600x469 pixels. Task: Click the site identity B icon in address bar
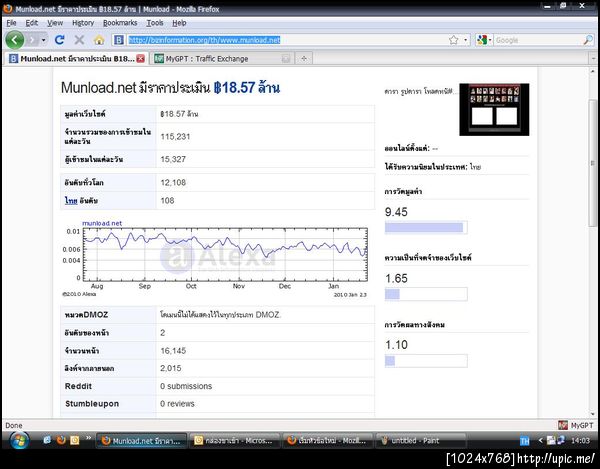pos(119,40)
